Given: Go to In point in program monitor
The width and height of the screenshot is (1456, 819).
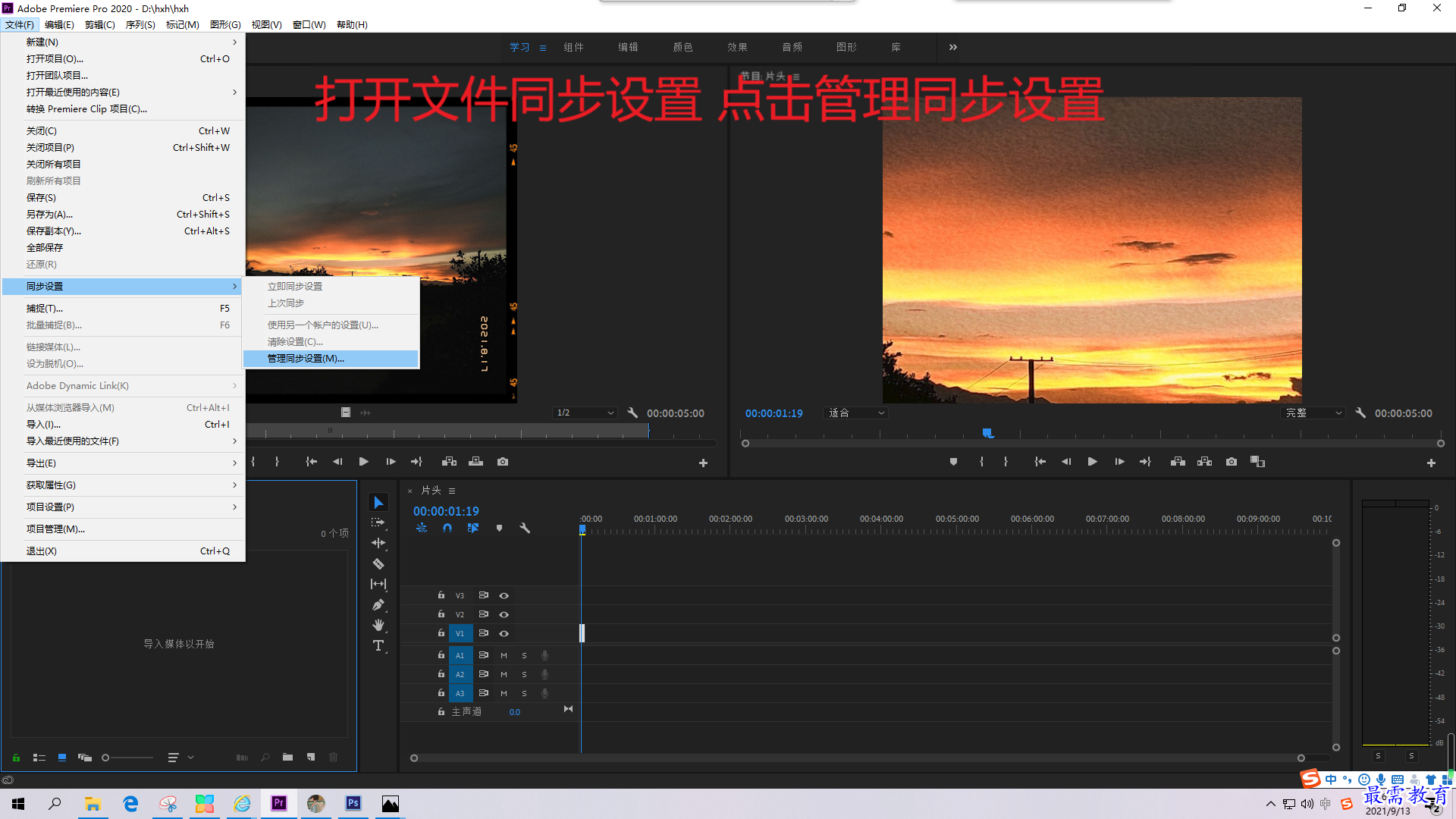Looking at the screenshot, I should pos(1040,462).
